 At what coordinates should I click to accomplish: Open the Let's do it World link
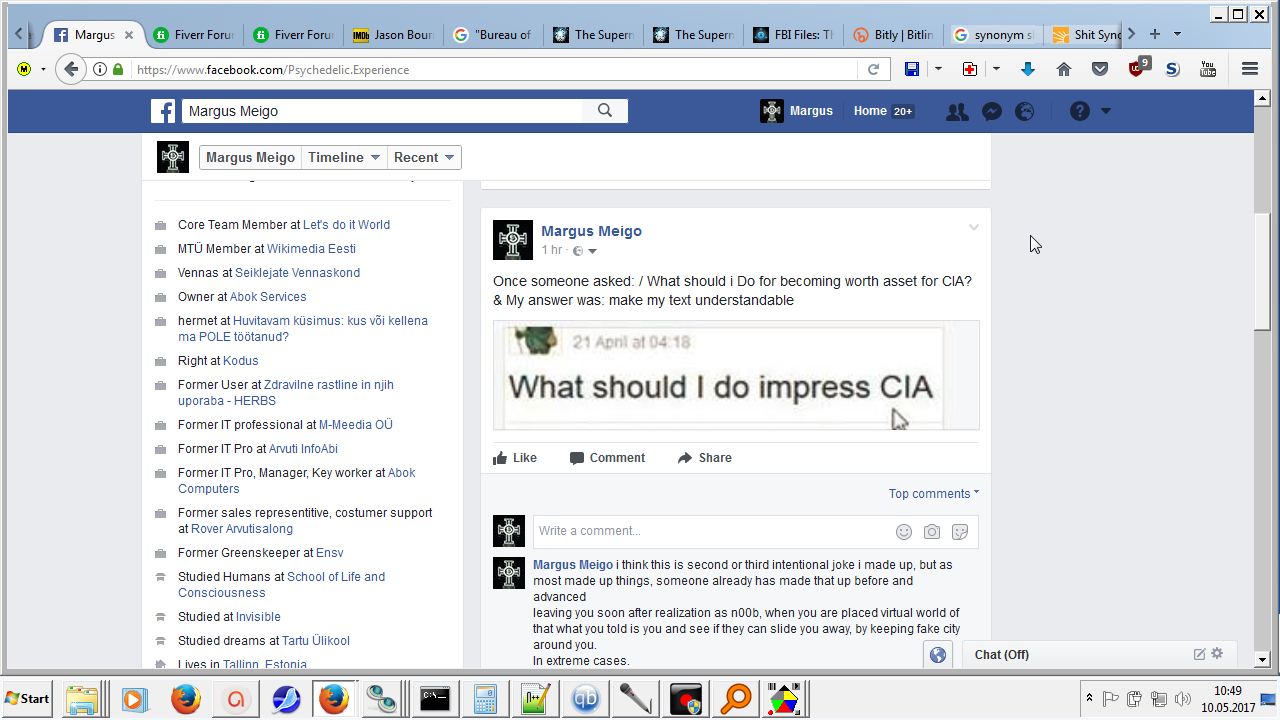pos(347,225)
